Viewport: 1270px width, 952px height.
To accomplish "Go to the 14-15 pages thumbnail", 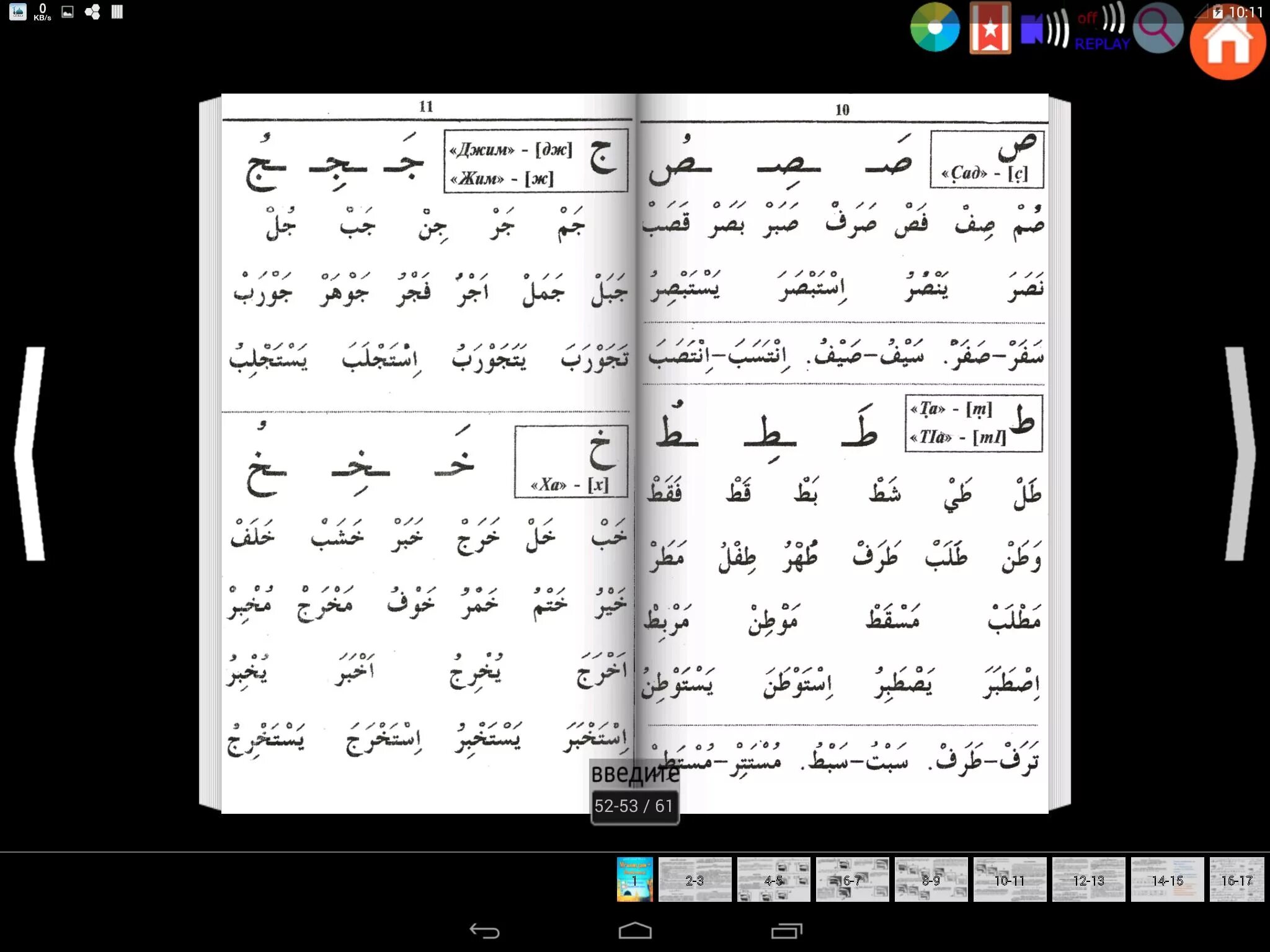I will pyautogui.click(x=1167, y=879).
